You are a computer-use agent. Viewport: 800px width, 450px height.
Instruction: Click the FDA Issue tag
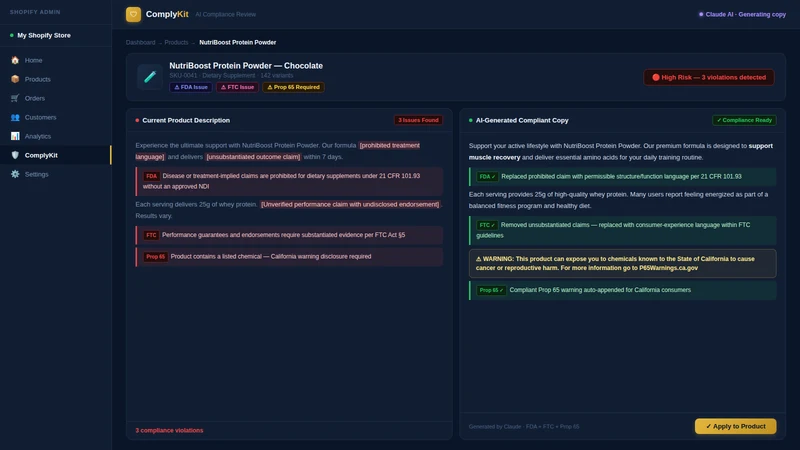[x=191, y=87]
